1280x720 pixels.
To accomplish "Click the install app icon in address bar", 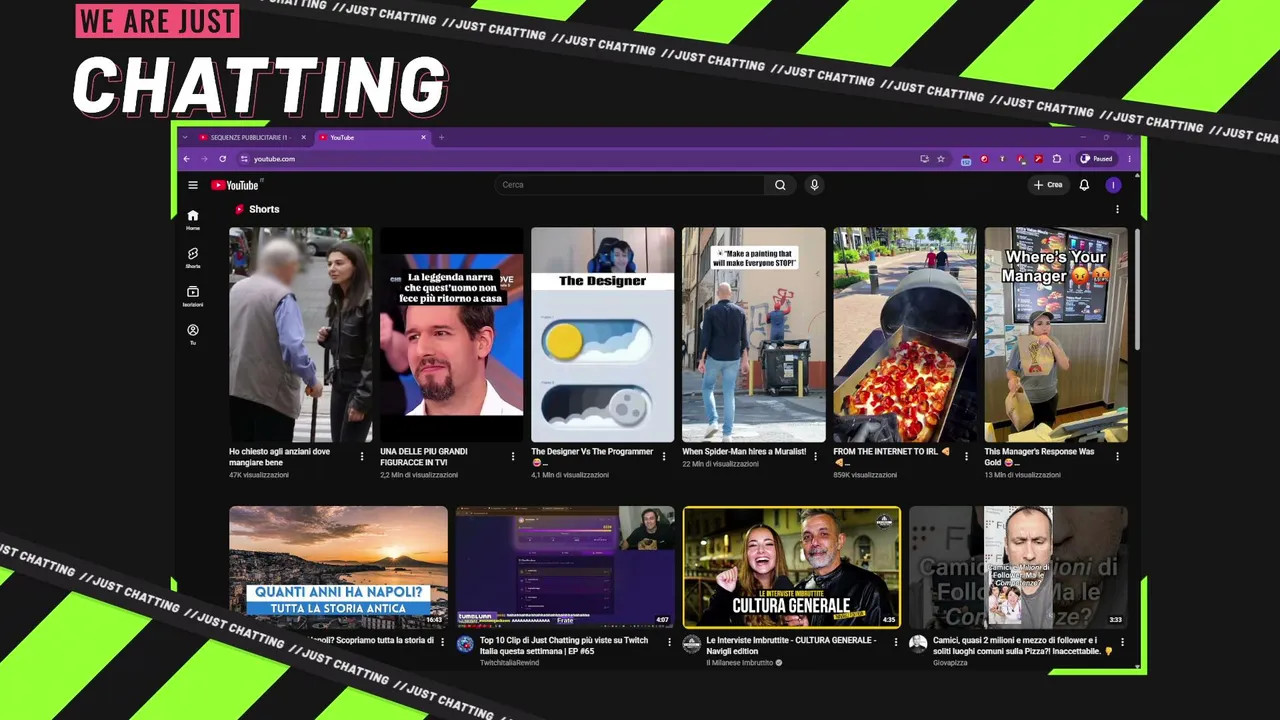I will click(x=924, y=159).
